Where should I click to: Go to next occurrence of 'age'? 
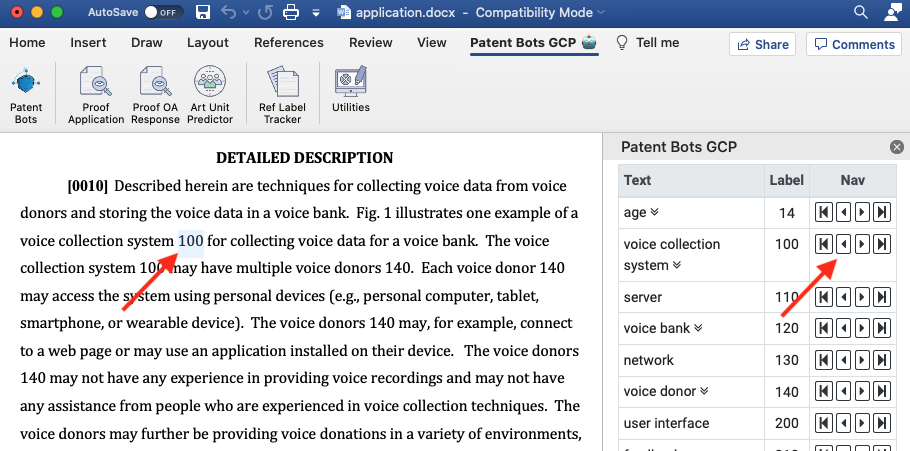(x=862, y=212)
